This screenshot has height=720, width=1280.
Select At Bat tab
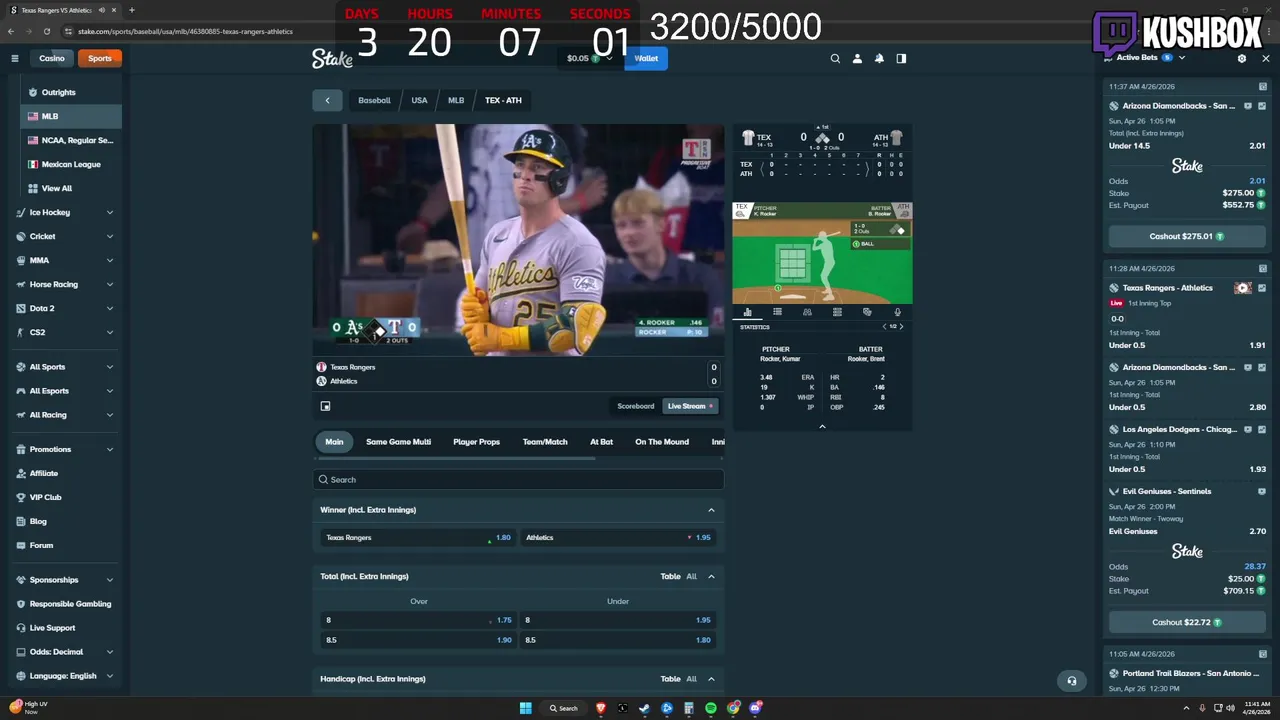click(x=601, y=442)
